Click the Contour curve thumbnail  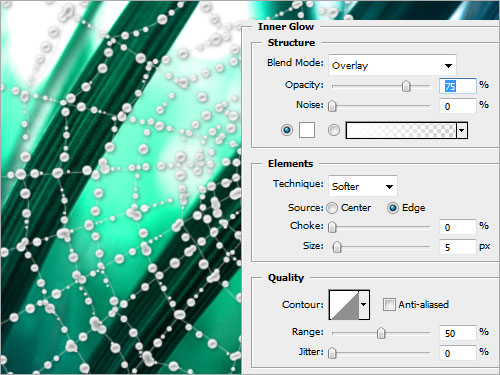[344, 305]
